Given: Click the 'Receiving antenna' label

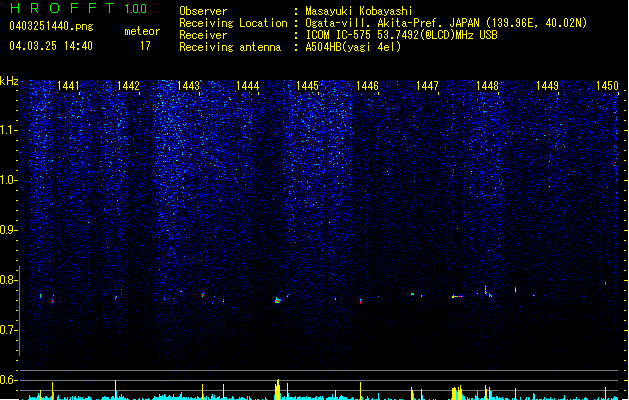Looking at the screenshot, I should tap(230, 47).
